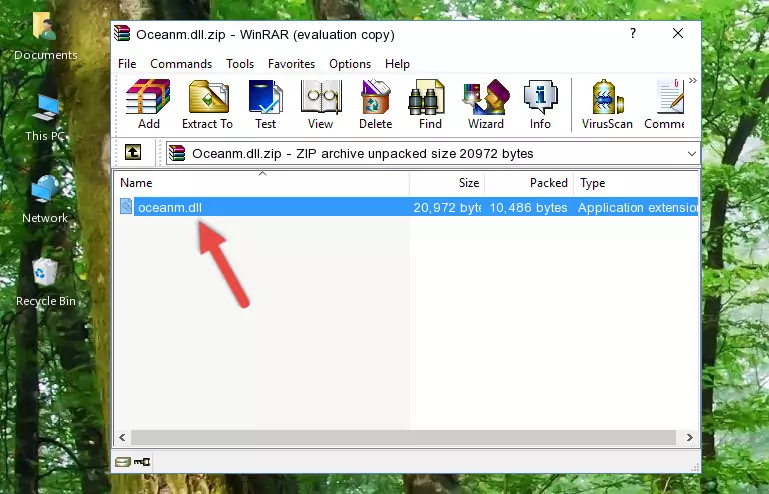The height and width of the screenshot is (494, 769).
Task: Click the 10,486 bytes packed value
Action: click(x=528, y=208)
